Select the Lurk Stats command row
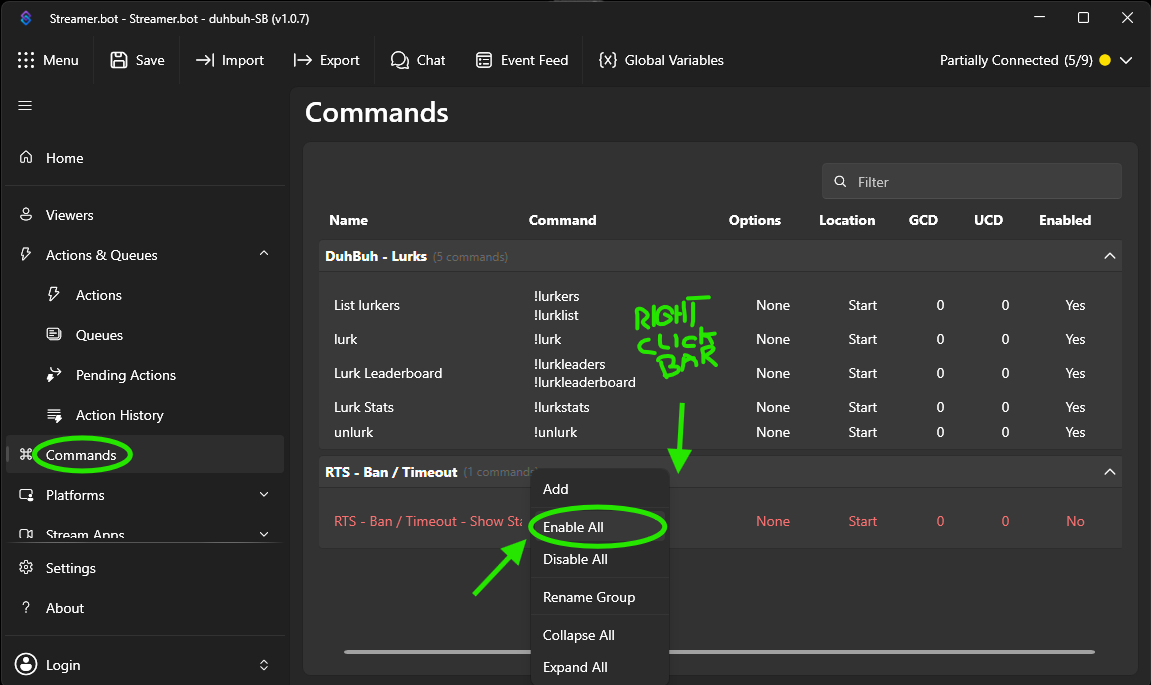The width and height of the screenshot is (1151, 685). point(720,407)
